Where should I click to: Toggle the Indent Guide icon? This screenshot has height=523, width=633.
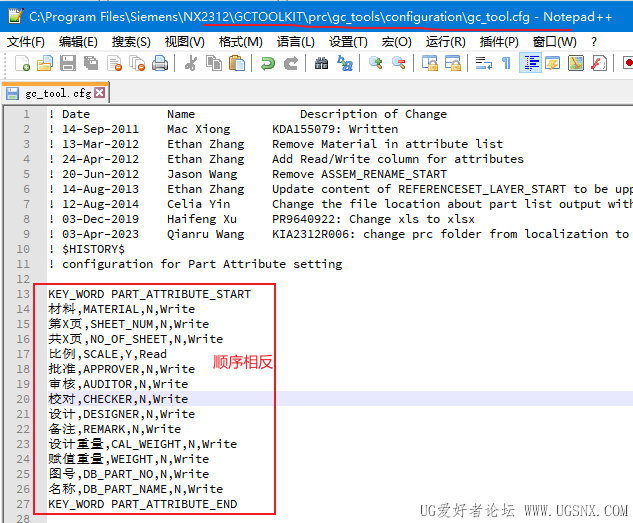point(530,63)
